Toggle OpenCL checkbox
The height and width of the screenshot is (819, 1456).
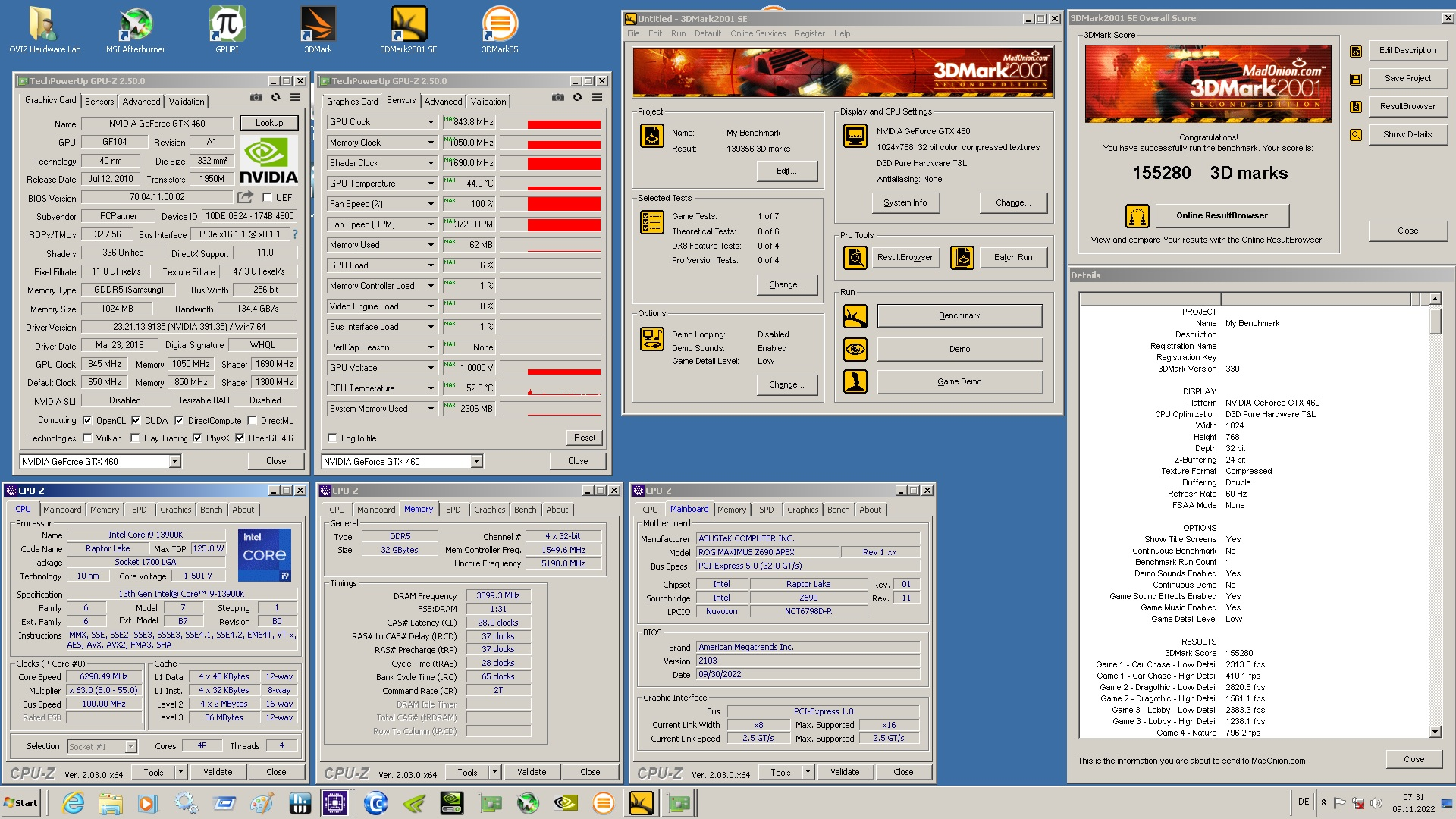87,420
